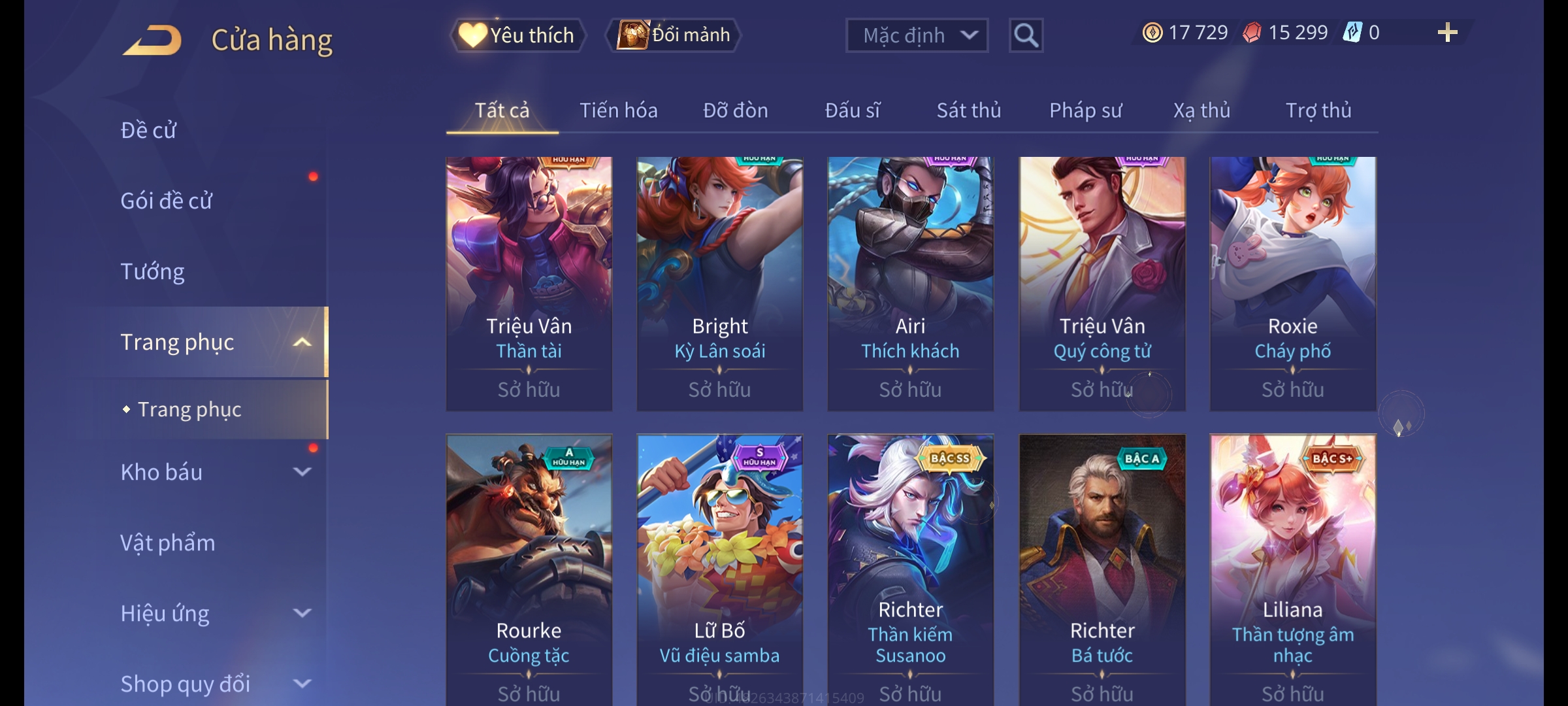
Task: Click the heart icon for Yêu thích
Action: (x=472, y=35)
